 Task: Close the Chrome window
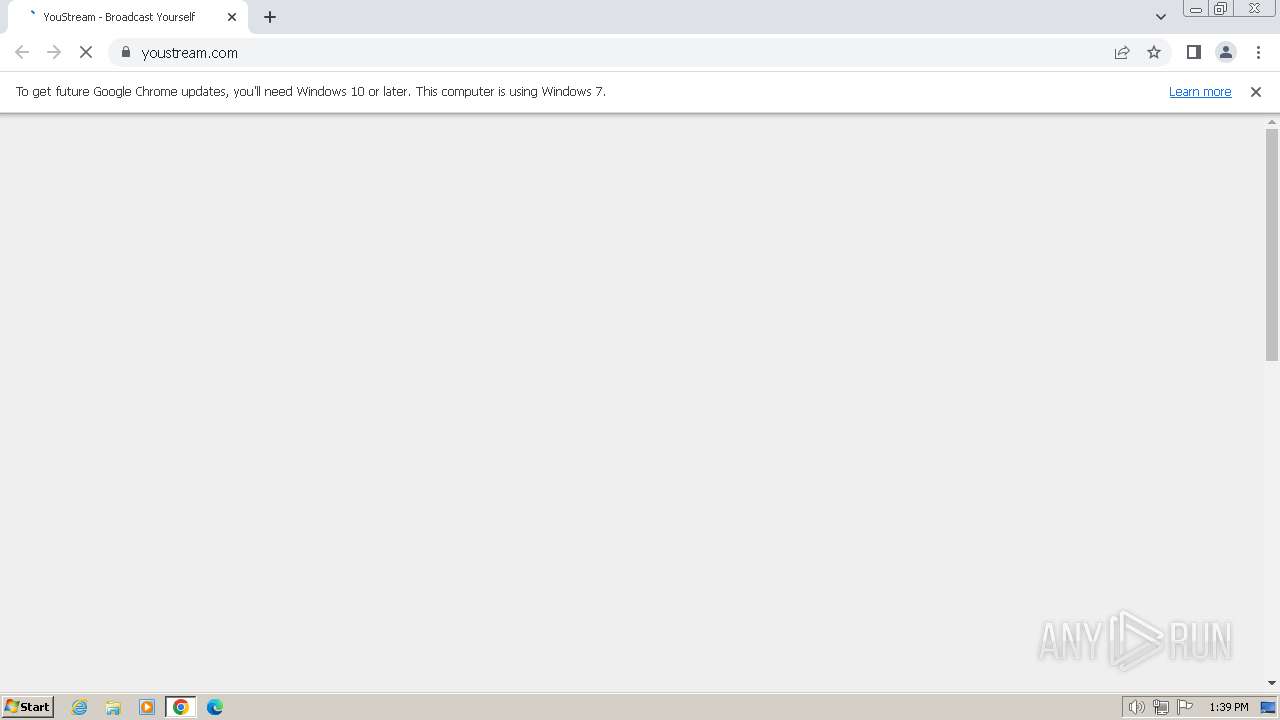pos(1254,9)
